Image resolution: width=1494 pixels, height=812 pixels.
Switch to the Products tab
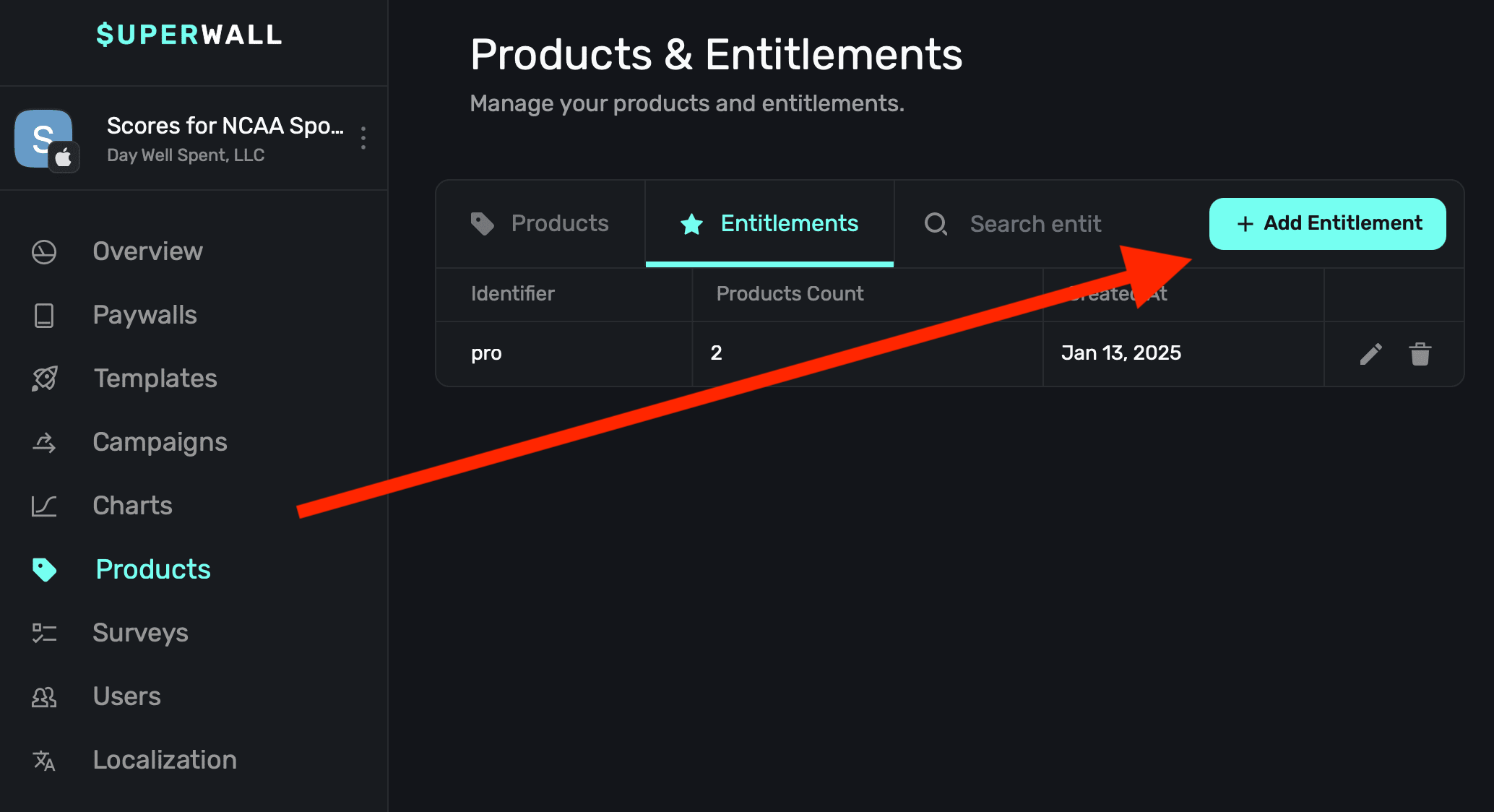540,224
